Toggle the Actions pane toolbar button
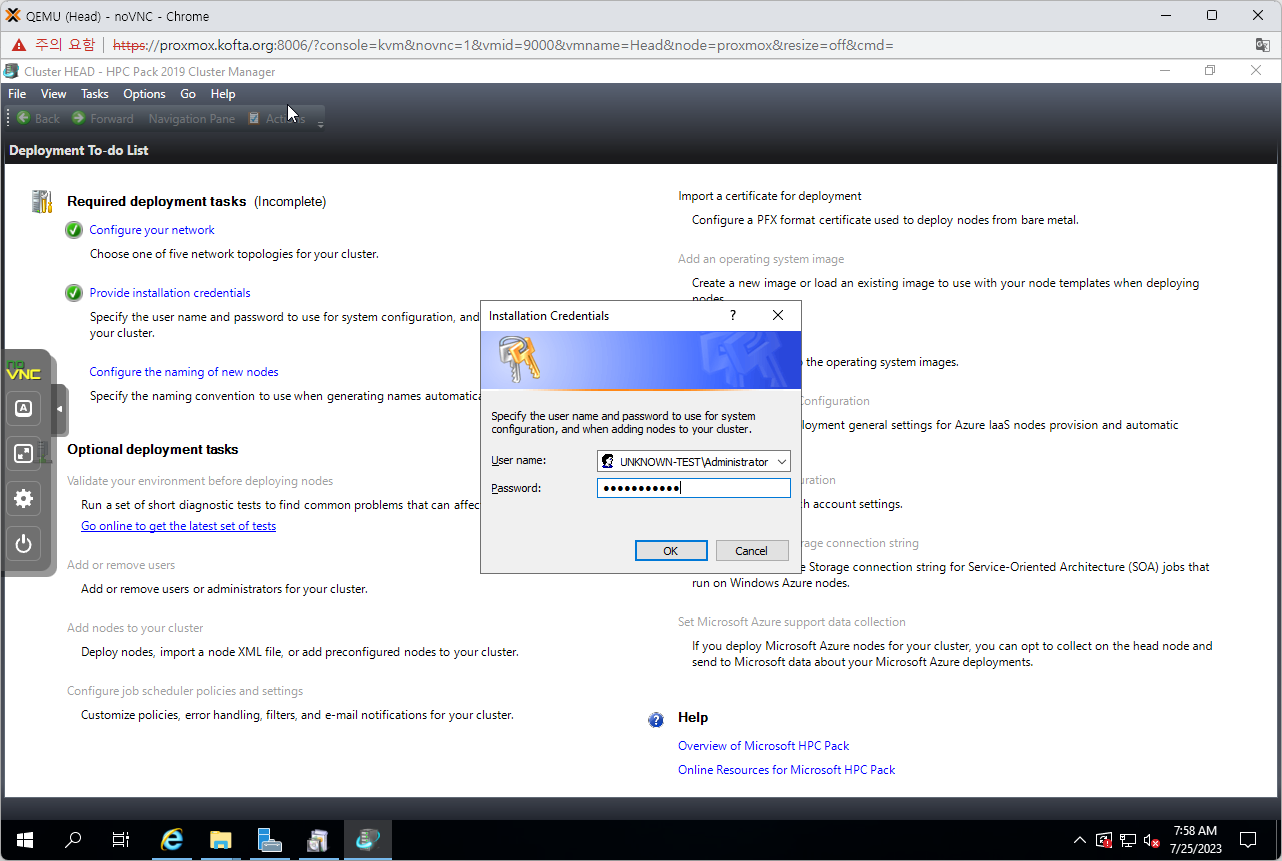The image size is (1282, 861). [277, 119]
